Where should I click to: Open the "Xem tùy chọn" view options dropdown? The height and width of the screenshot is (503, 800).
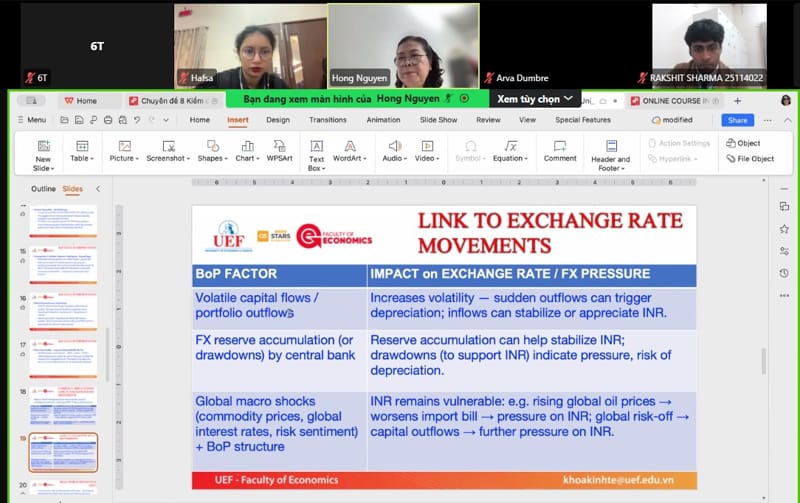tap(537, 99)
